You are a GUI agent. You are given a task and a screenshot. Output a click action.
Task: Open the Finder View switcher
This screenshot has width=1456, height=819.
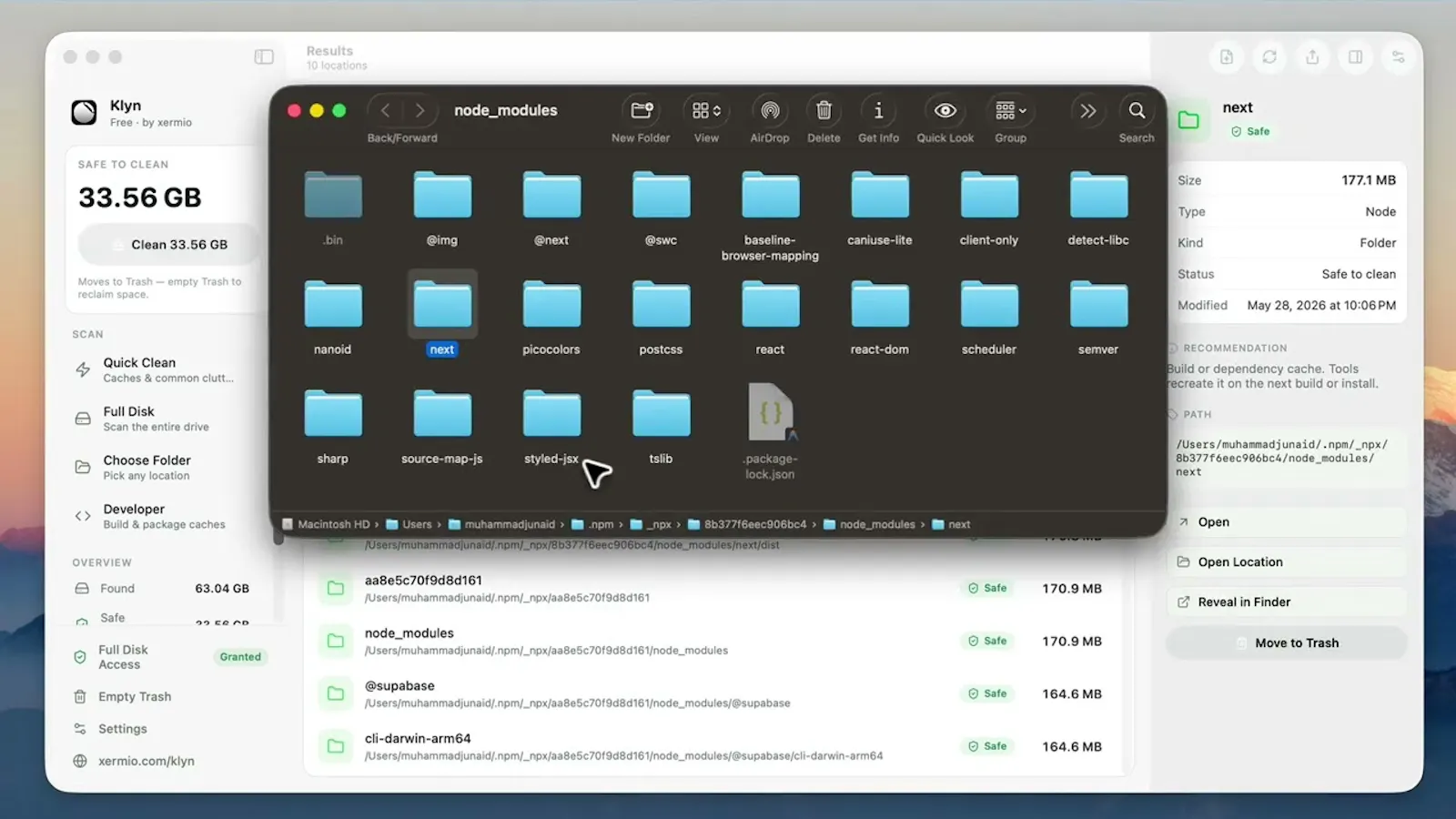point(706,110)
